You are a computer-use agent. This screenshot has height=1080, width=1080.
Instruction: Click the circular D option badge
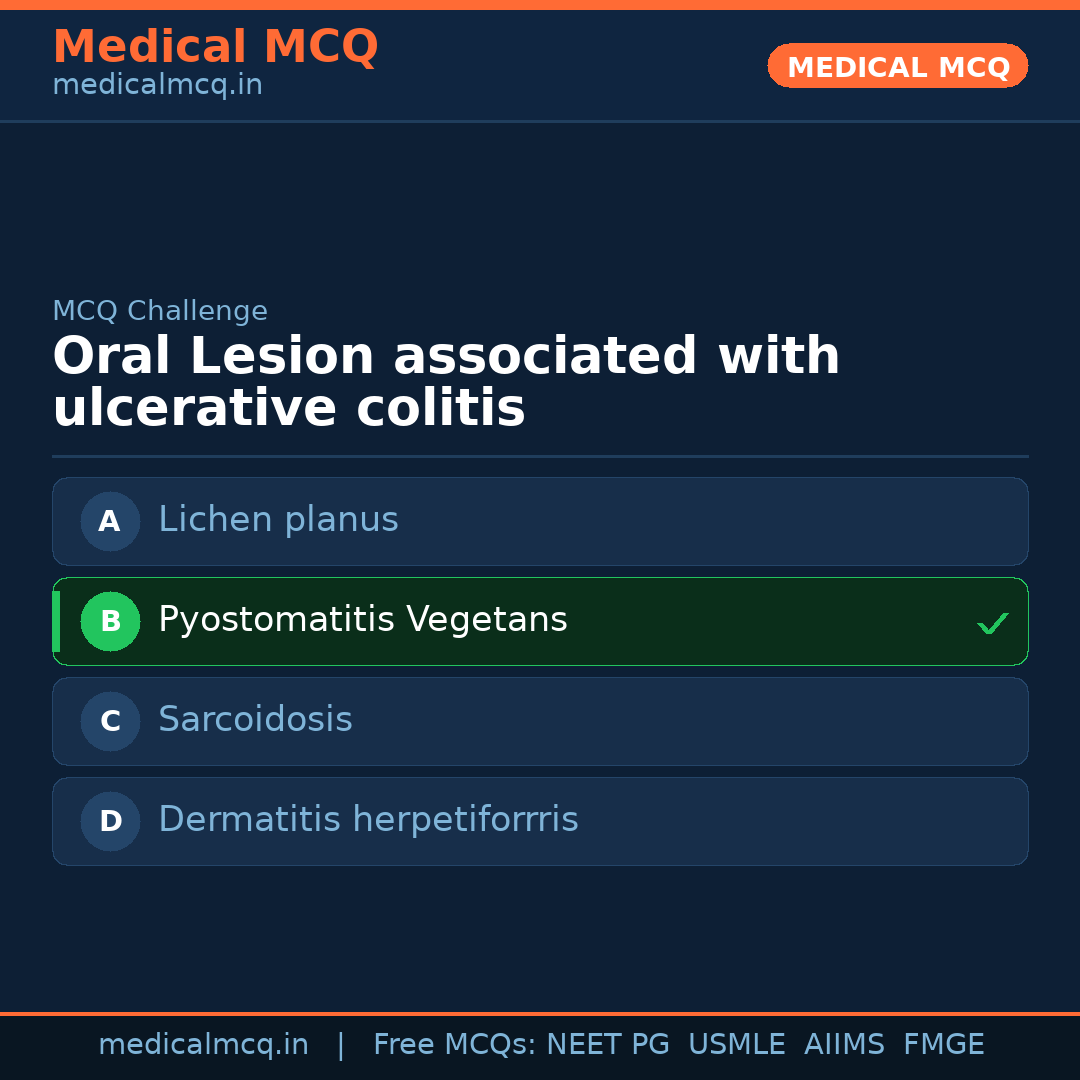pyautogui.click(x=110, y=821)
